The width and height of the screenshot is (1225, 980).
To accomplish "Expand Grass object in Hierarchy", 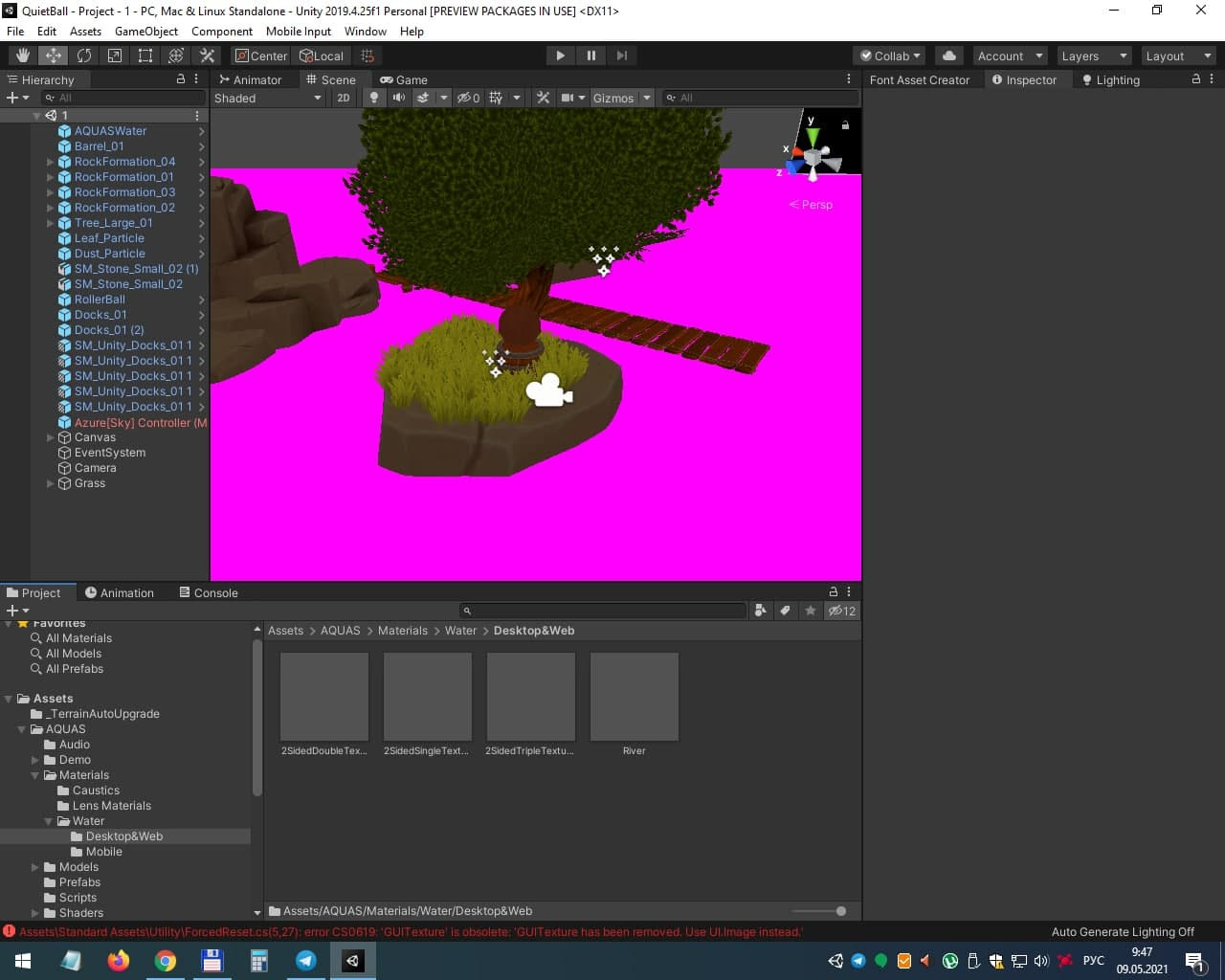I will [51, 483].
